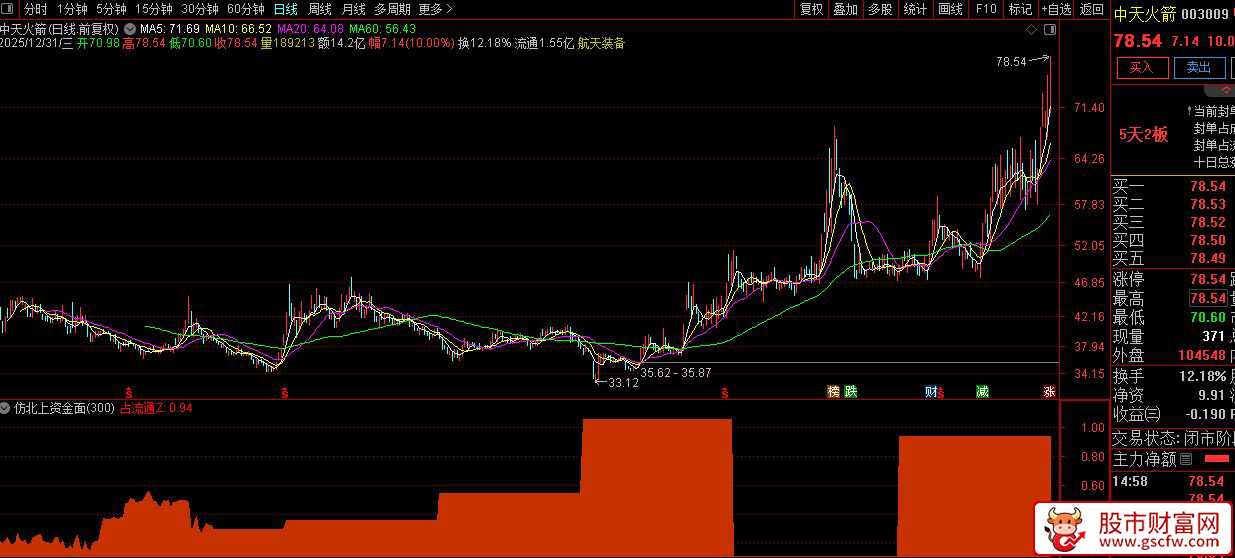
Task: Click the 卖出 sell button
Action: click(1199, 68)
